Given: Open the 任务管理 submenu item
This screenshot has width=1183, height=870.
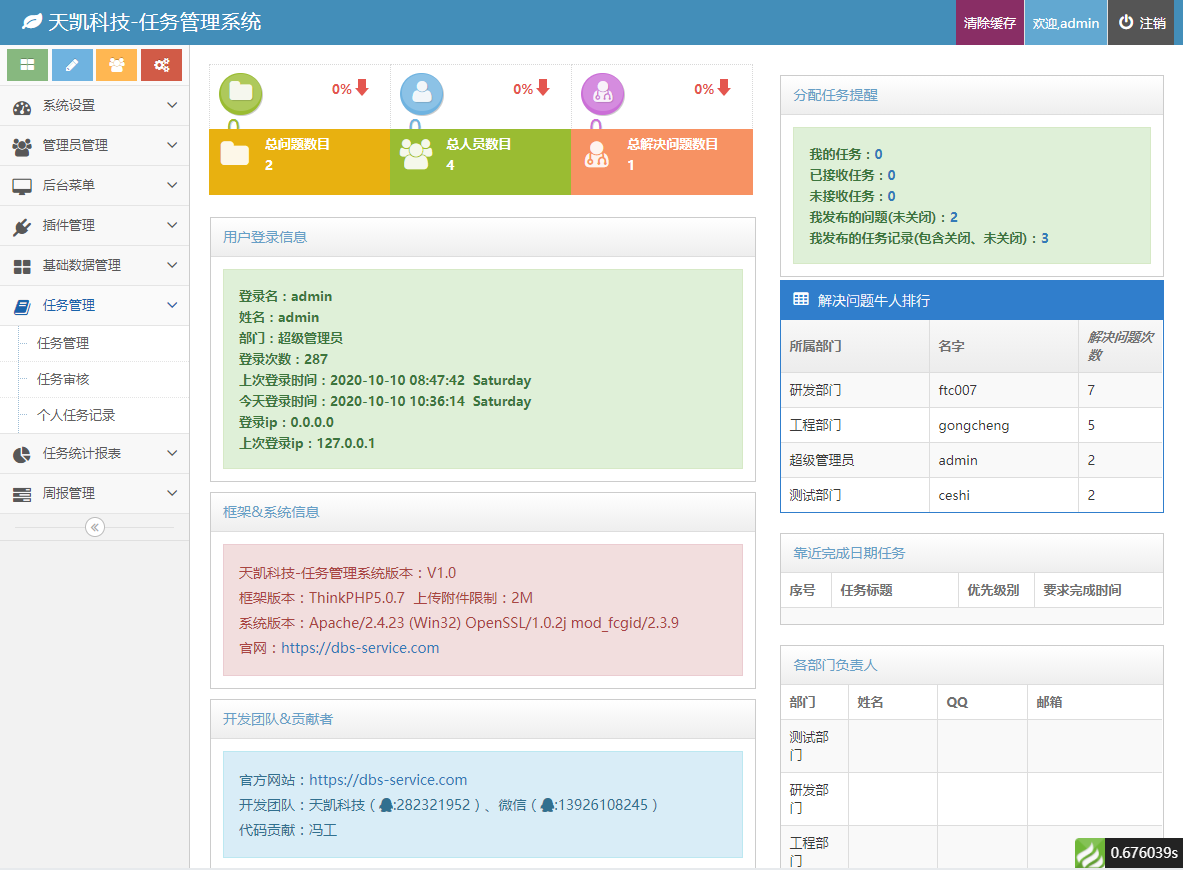Looking at the screenshot, I should point(94,343).
